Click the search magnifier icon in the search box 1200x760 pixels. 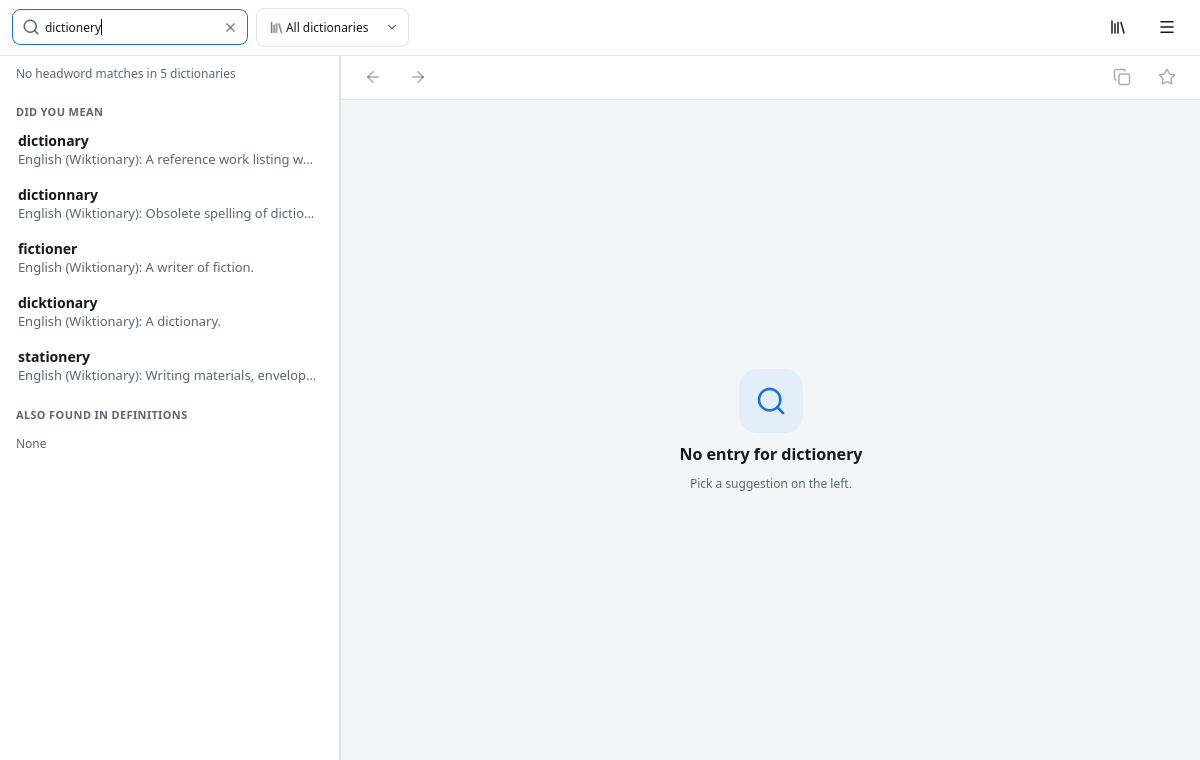[31, 28]
